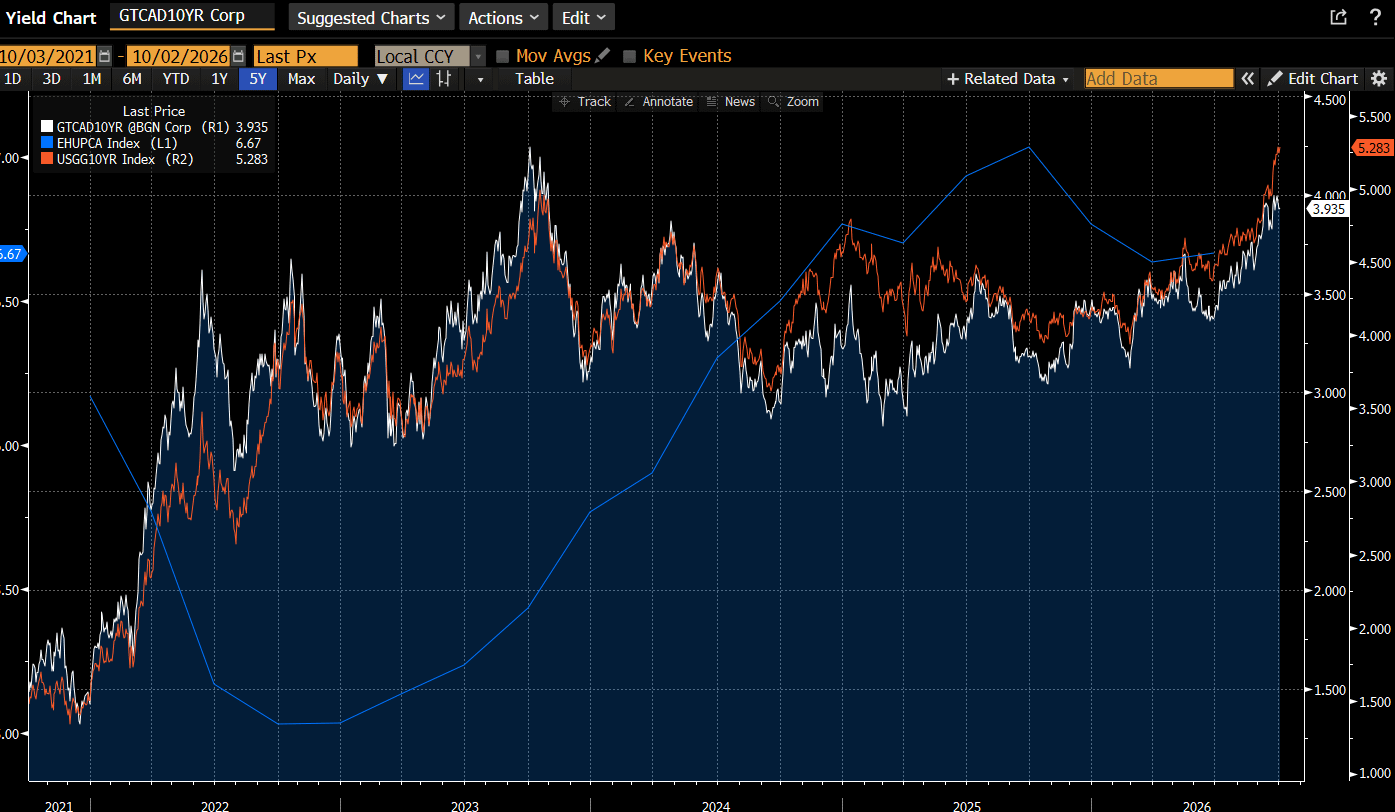The height and width of the screenshot is (812, 1395).
Task: Open the News overlay tool
Action: click(730, 102)
